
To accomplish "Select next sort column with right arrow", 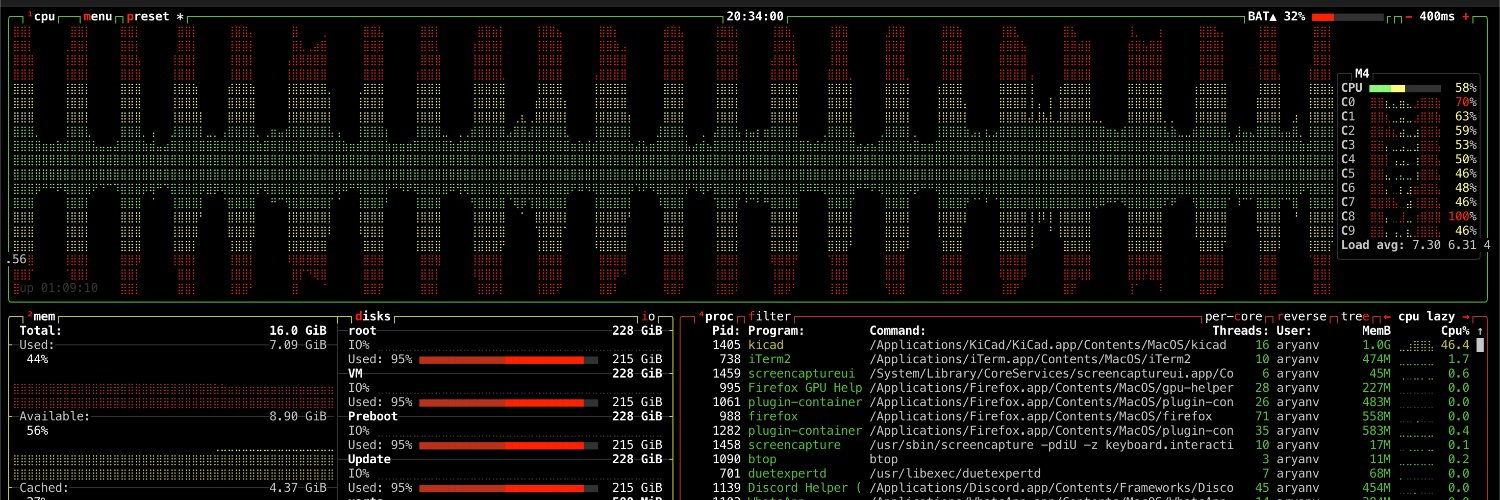I will coord(1467,316).
